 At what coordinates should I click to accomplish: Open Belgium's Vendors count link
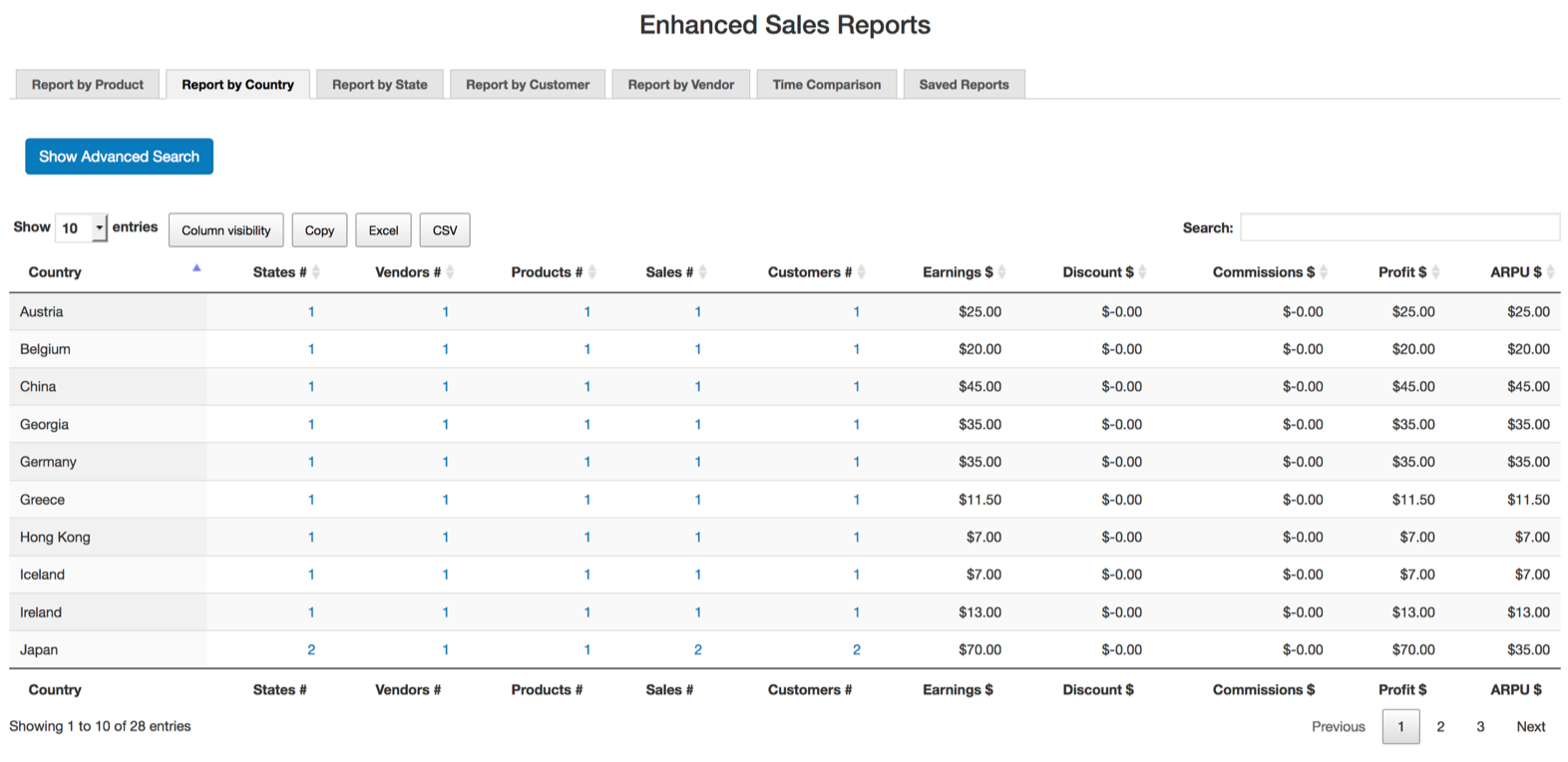(x=446, y=349)
